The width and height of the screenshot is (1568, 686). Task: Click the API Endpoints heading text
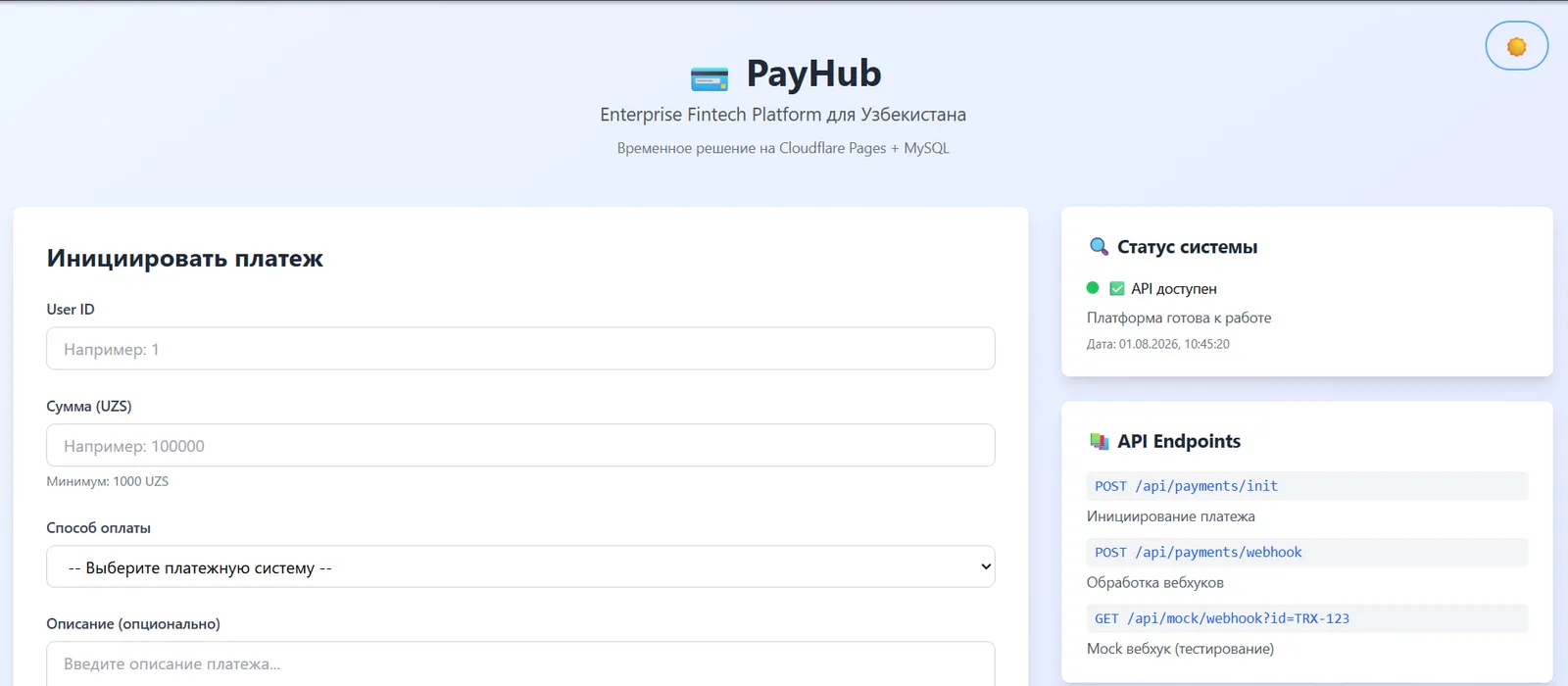1179,441
